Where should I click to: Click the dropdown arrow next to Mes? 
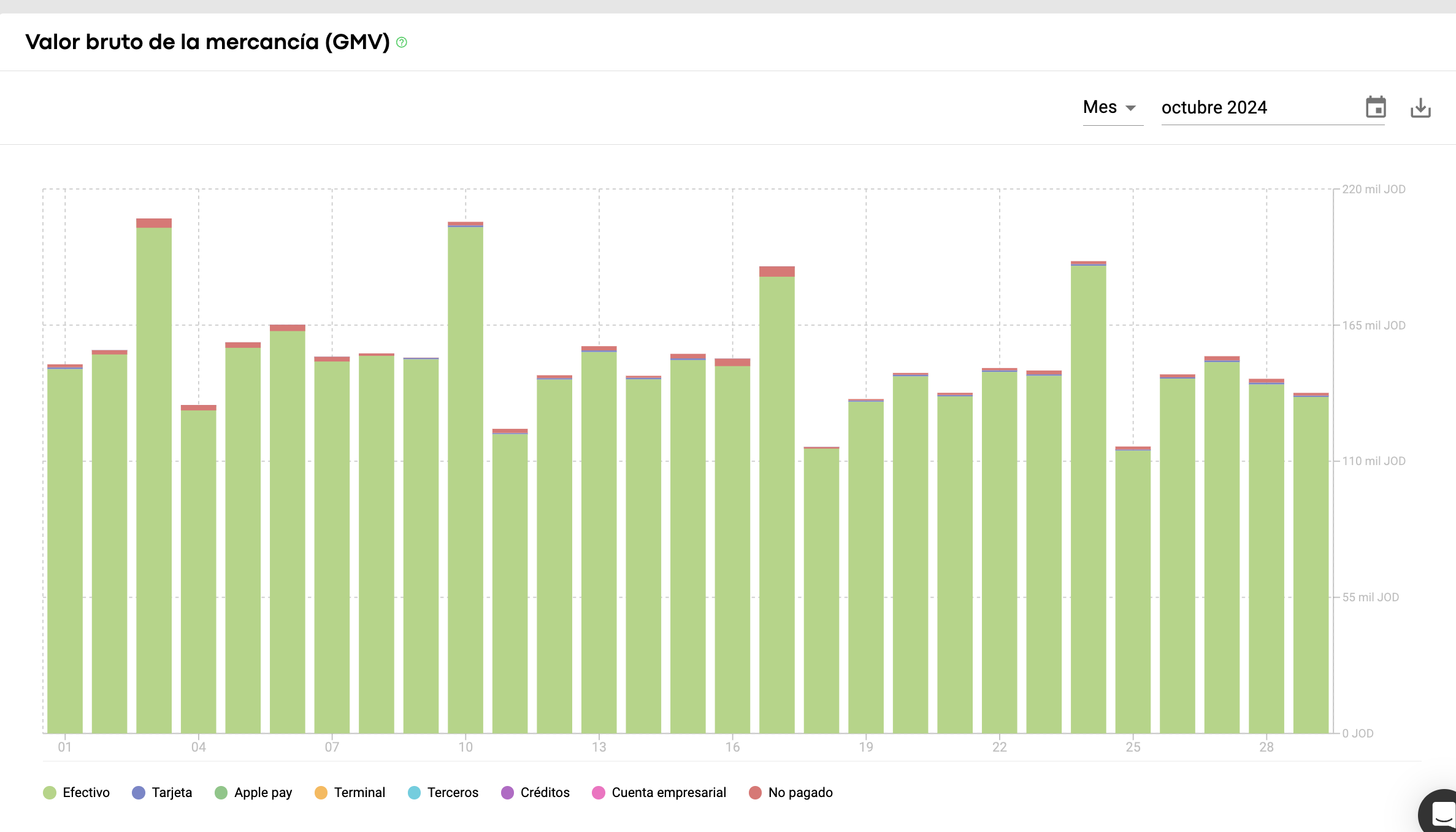pos(1130,108)
